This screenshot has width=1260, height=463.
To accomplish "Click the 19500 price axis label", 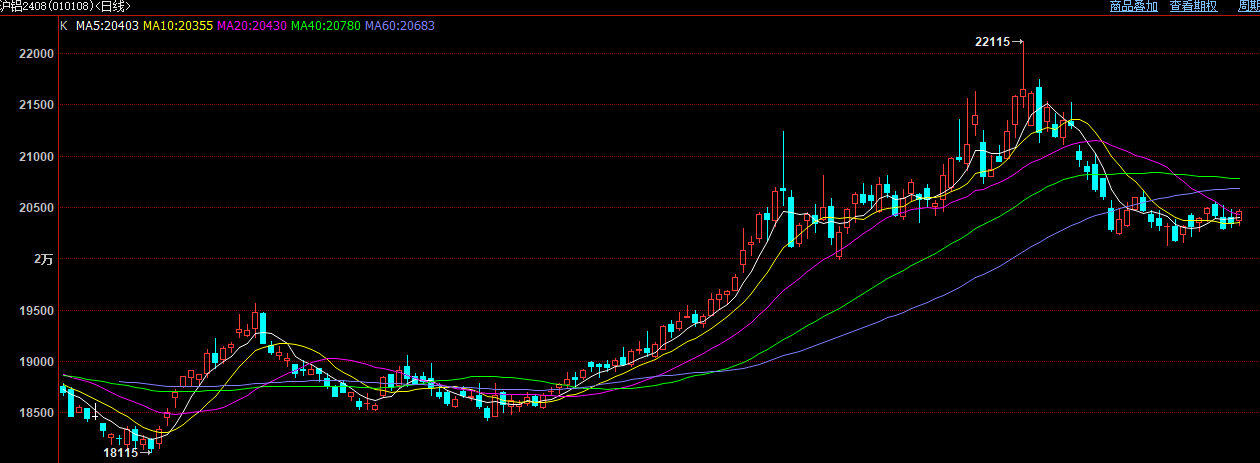I will click(x=37, y=311).
